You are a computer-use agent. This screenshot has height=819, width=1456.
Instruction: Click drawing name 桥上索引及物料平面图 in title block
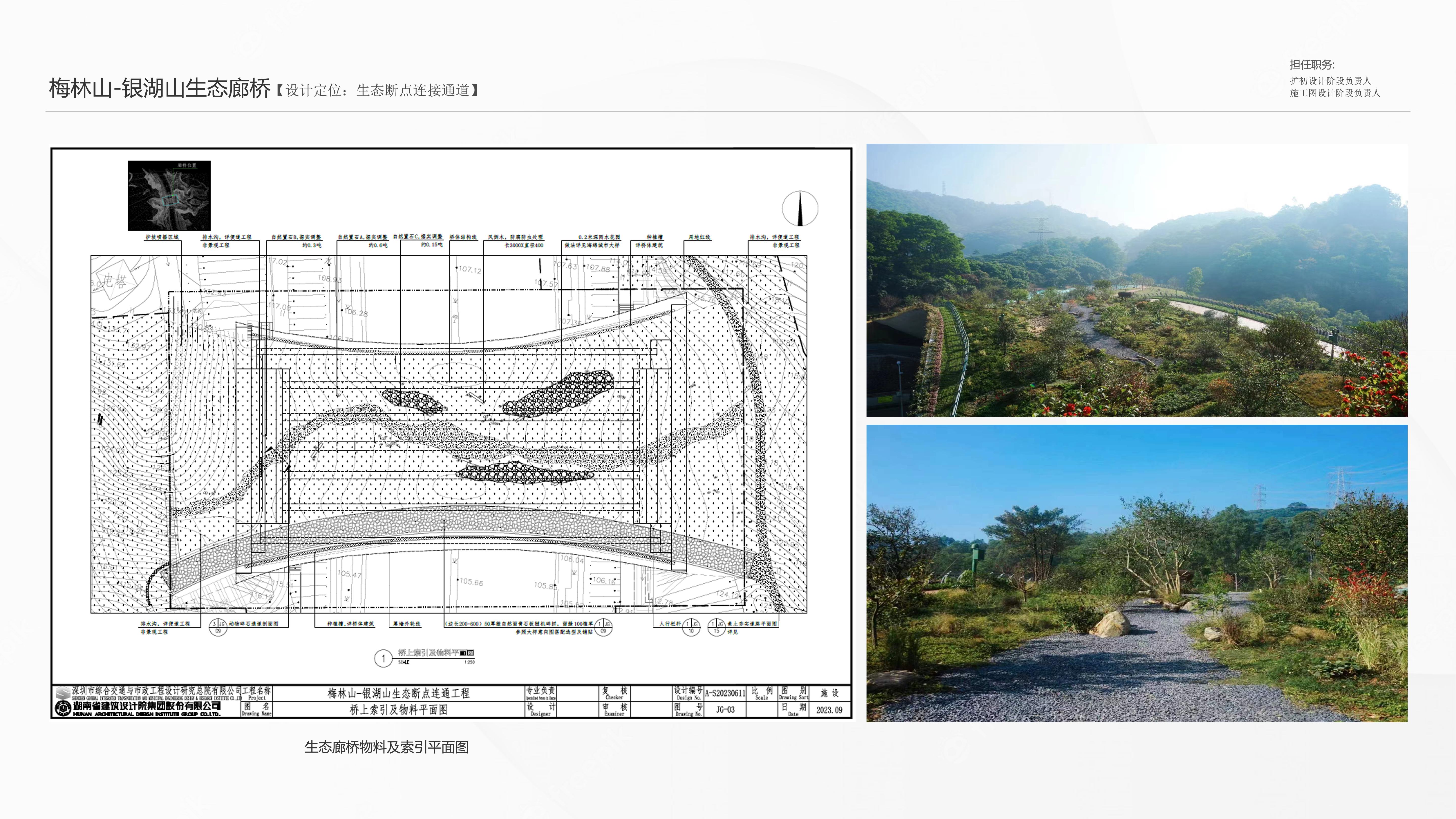(x=398, y=710)
